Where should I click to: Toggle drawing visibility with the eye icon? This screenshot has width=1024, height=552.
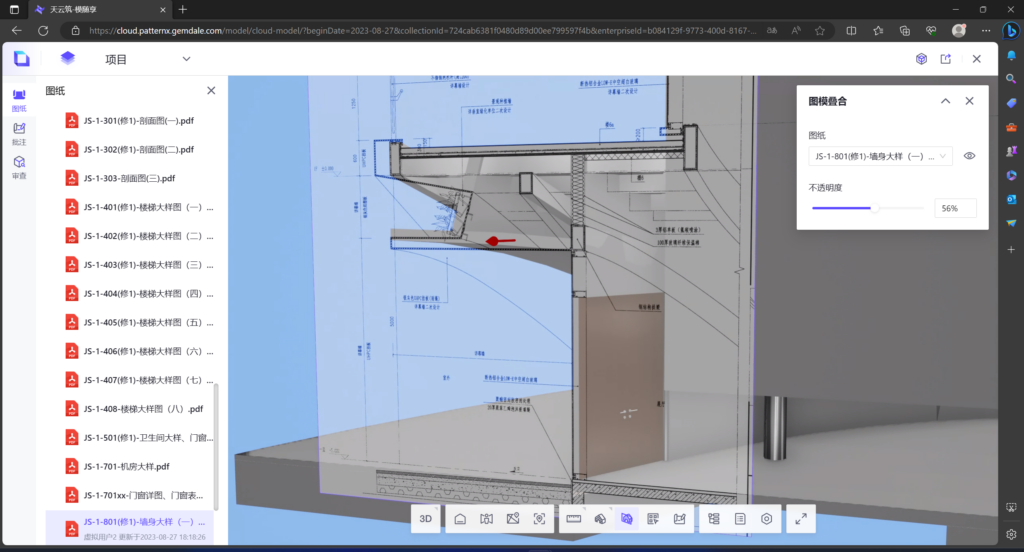tap(969, 156)
